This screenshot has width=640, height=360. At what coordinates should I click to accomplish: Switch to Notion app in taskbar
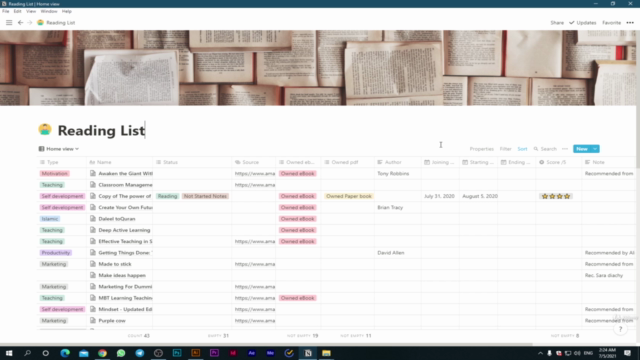(x=308, y=353)
